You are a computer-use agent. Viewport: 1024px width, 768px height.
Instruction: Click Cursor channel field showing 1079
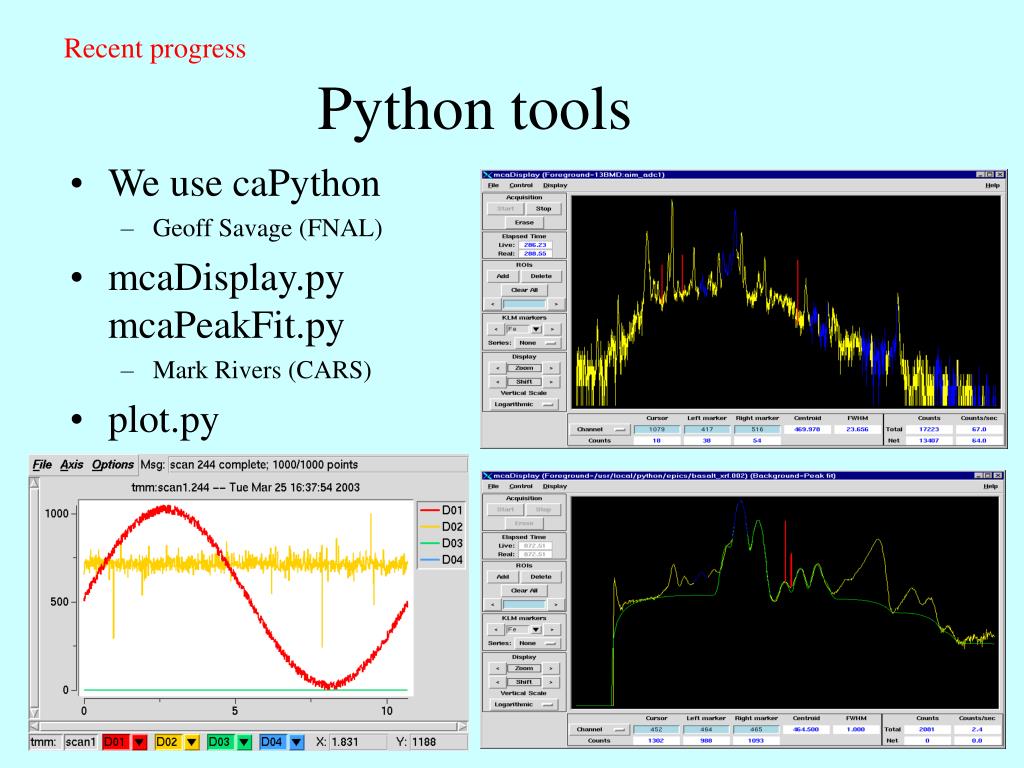[656, 430]
